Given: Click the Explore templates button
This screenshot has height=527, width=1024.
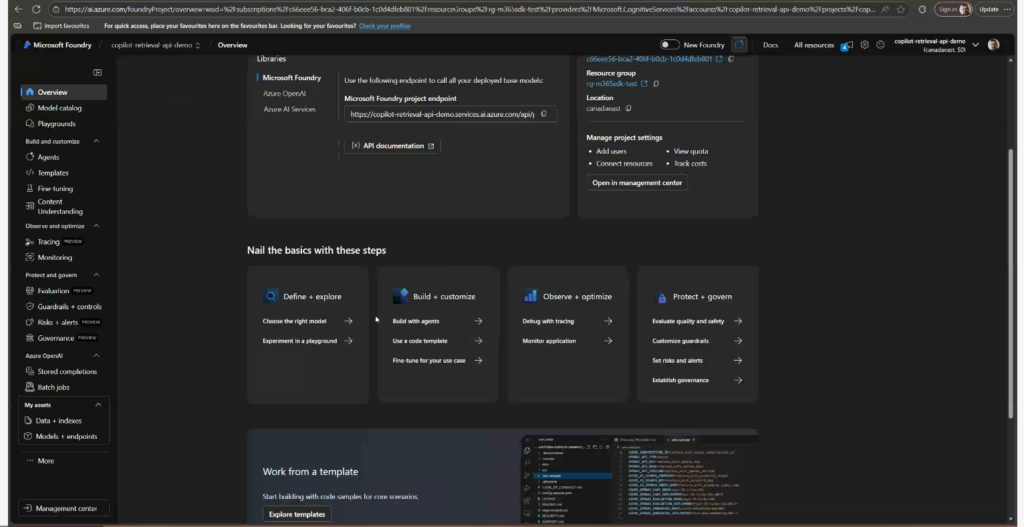Looking at the screenshot, I should [296, 514].
